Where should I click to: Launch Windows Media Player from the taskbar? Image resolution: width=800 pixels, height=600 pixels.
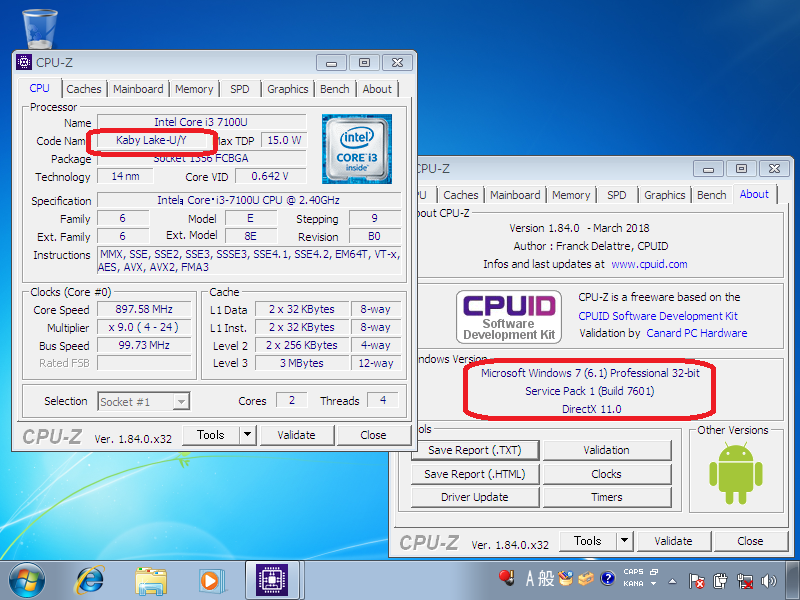tap(211, 580)
